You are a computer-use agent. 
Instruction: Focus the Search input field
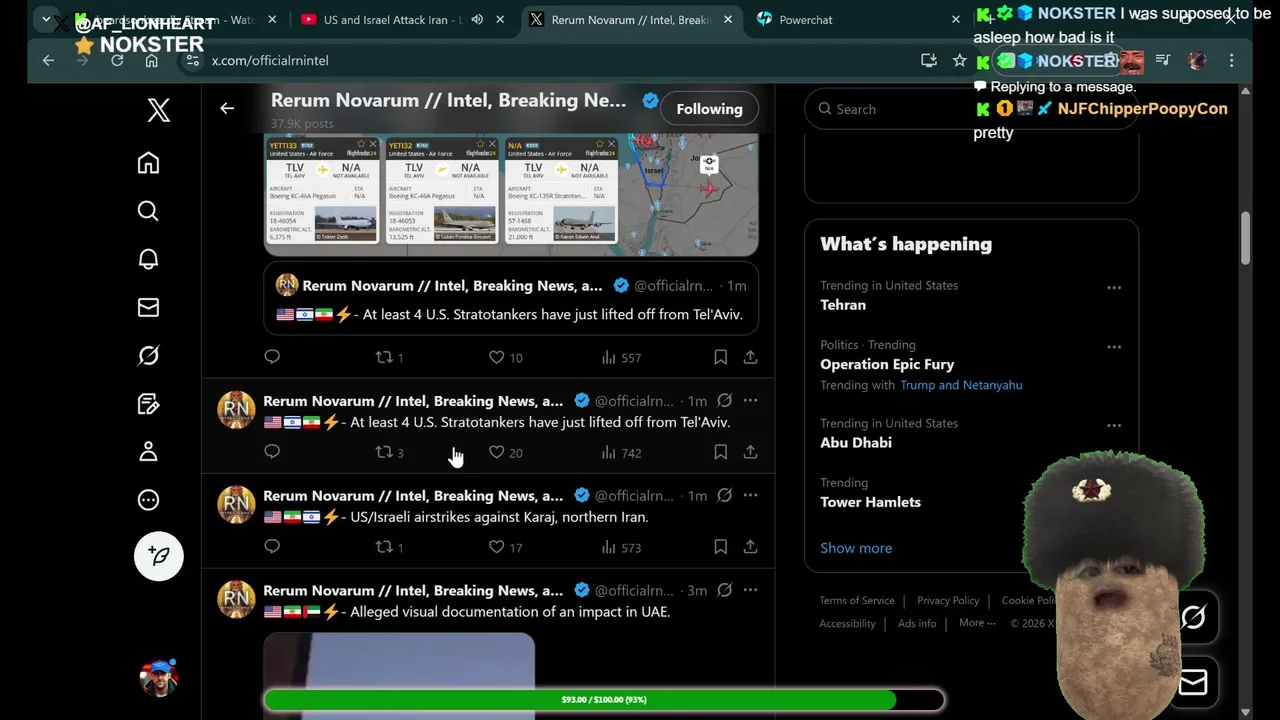[x=971, y=109]
